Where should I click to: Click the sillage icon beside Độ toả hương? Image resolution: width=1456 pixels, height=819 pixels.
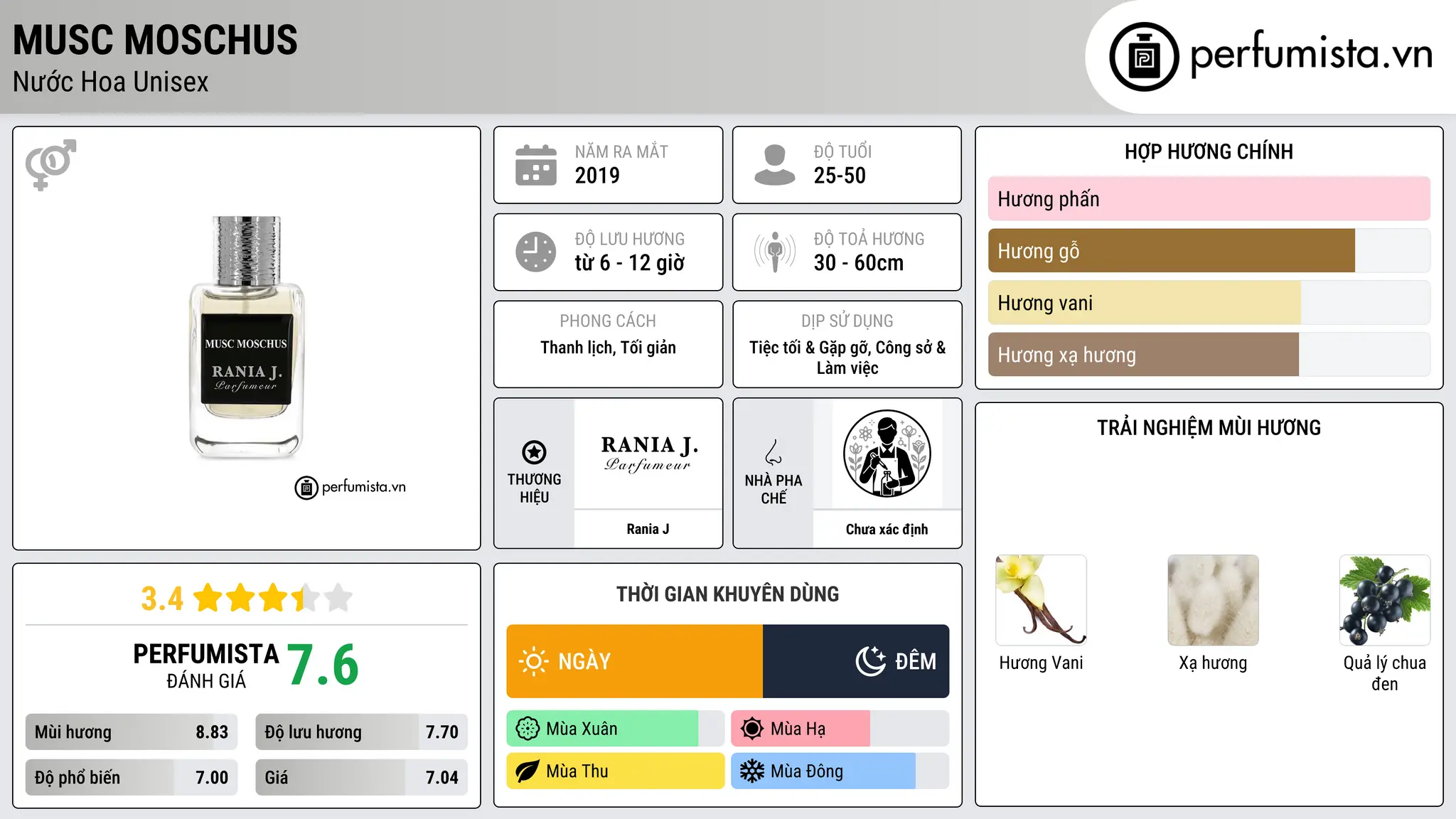[775, 252]
